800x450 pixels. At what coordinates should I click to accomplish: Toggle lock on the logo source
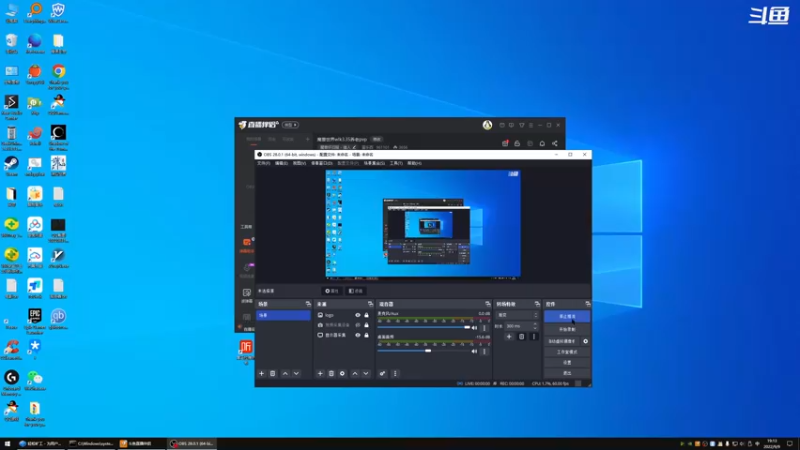[x=366, y=315]
